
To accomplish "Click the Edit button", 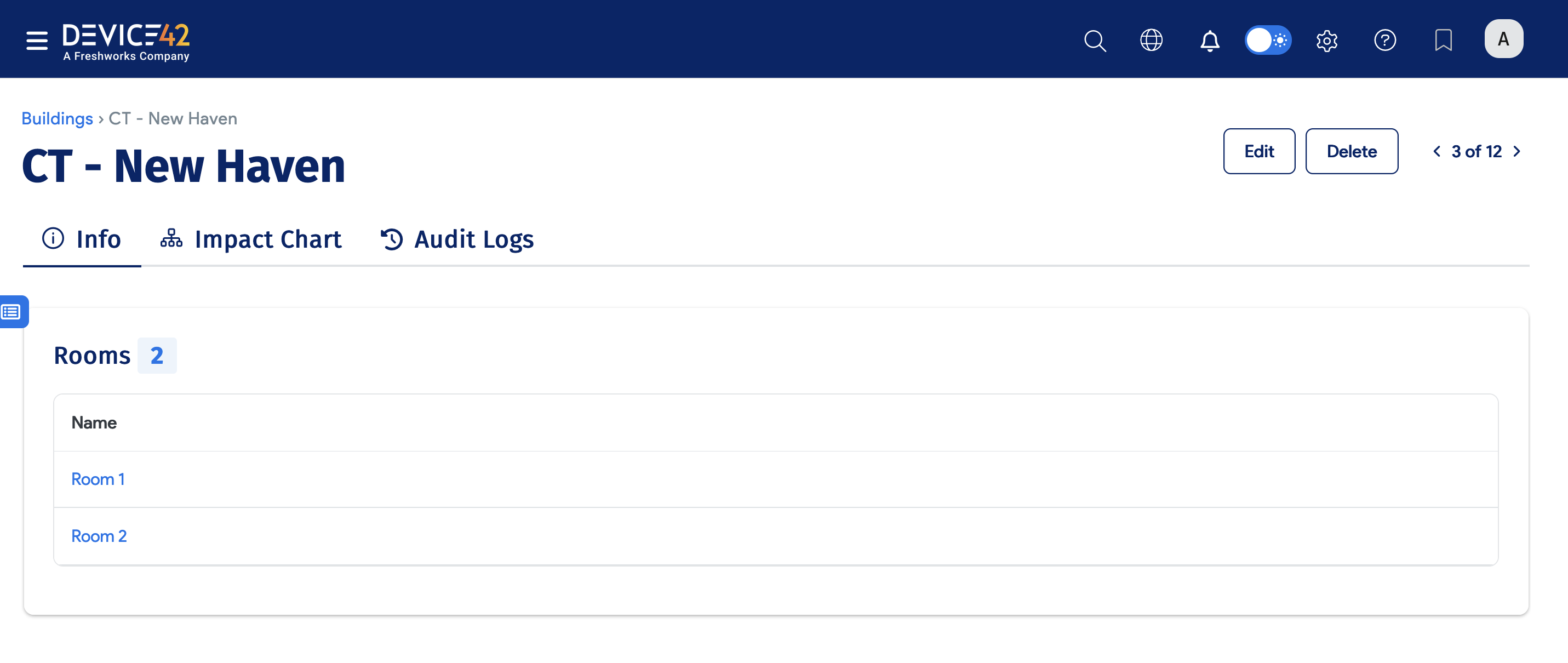I will (x=1258, y=151).
